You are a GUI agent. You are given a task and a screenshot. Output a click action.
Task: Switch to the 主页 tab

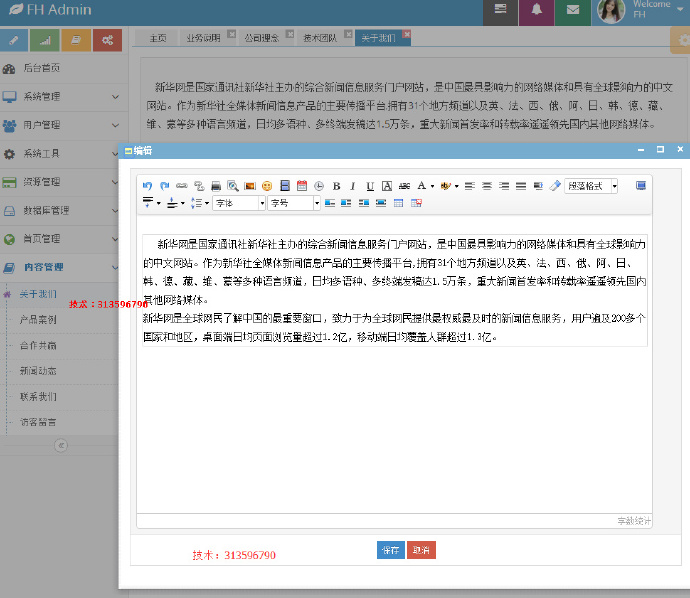click(158, 38)
